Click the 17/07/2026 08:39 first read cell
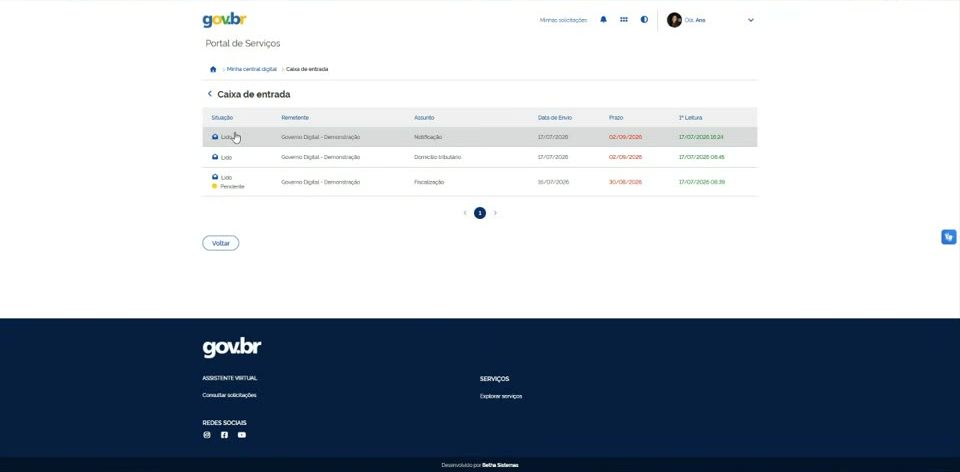The width and height of the screenshot is (960, 472). (702, 182)
